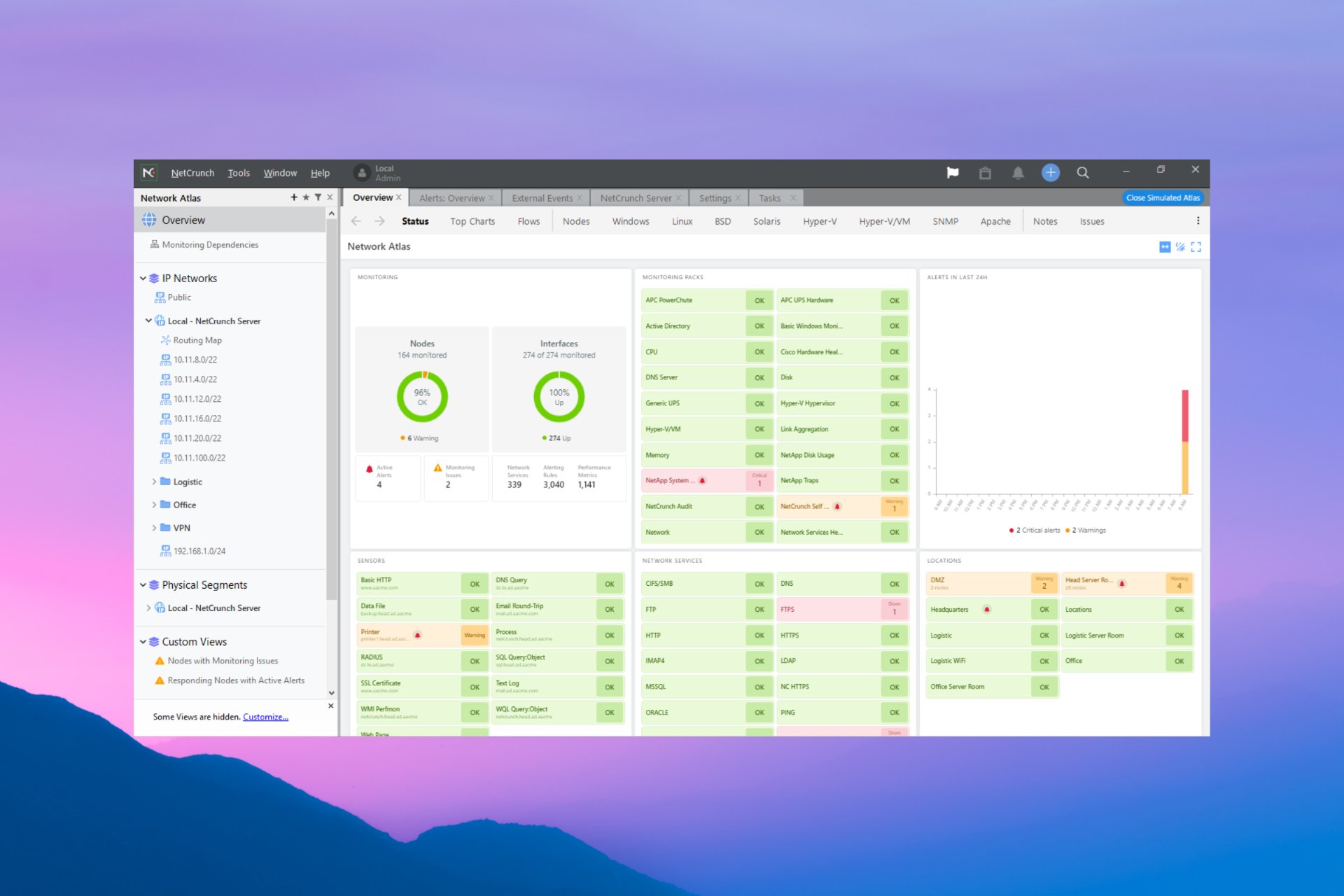Open the clipboard tasks icon in title bar
Screen dimensions: 1344x896
985,173
